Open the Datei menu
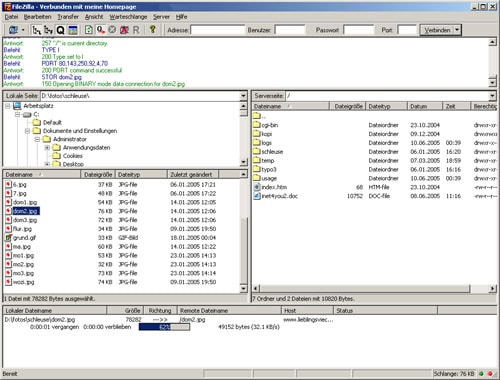Viewport: 500px width, 380px height. pos(11,17)
